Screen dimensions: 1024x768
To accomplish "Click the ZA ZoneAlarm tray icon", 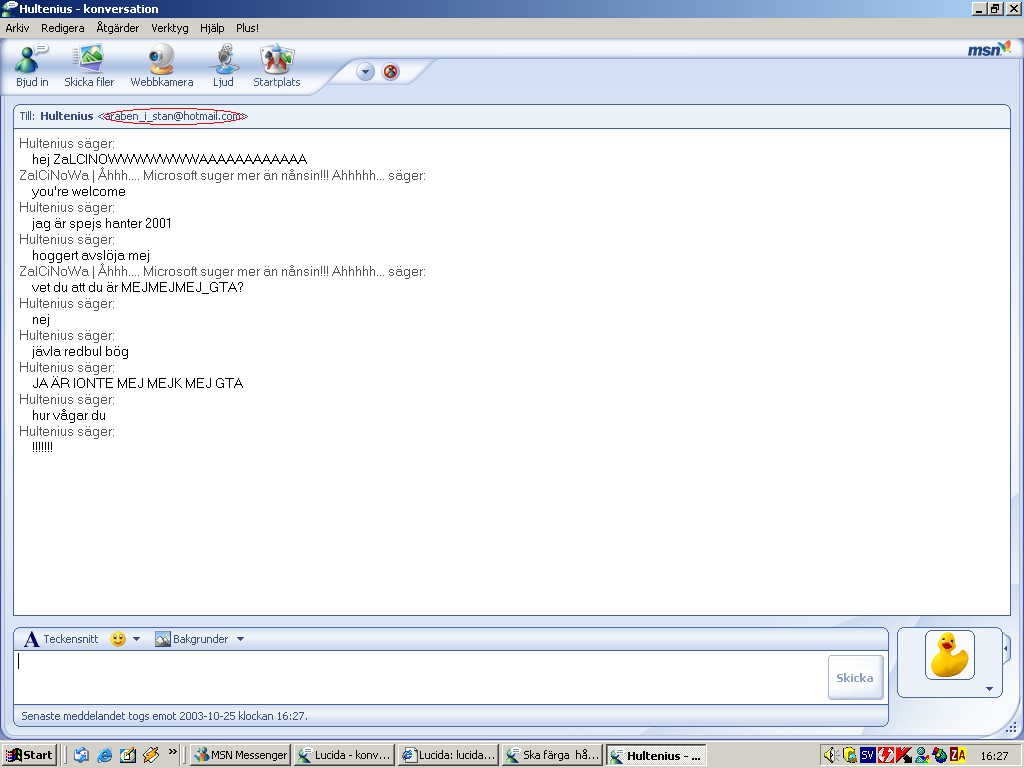I will point(958,756).
